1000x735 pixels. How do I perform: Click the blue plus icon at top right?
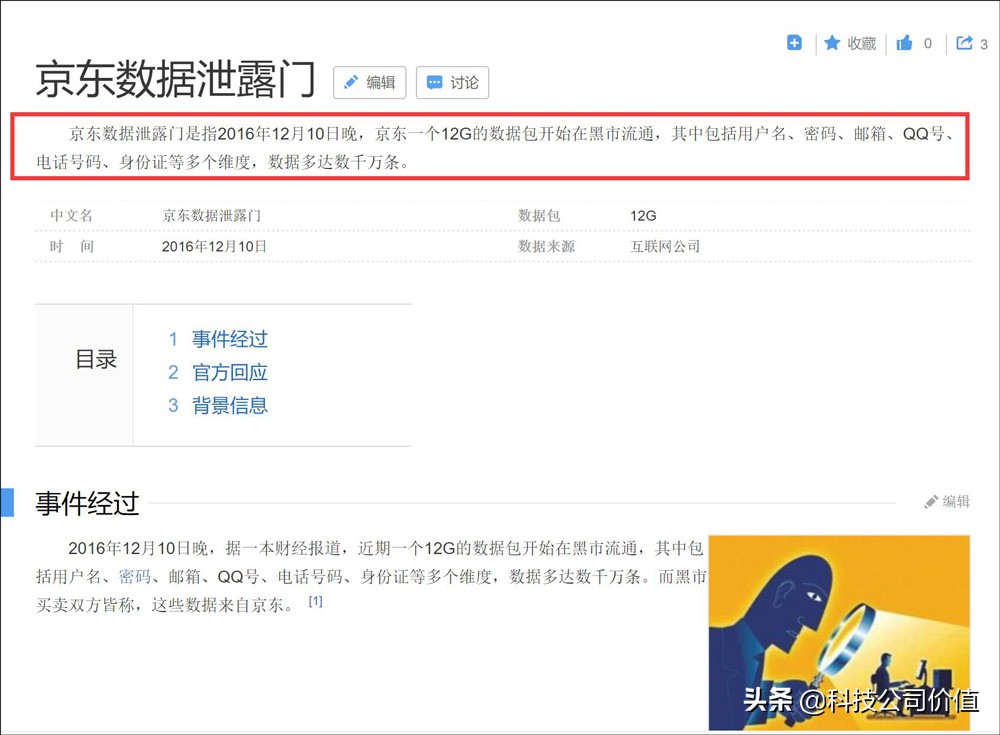pos(793,43)
